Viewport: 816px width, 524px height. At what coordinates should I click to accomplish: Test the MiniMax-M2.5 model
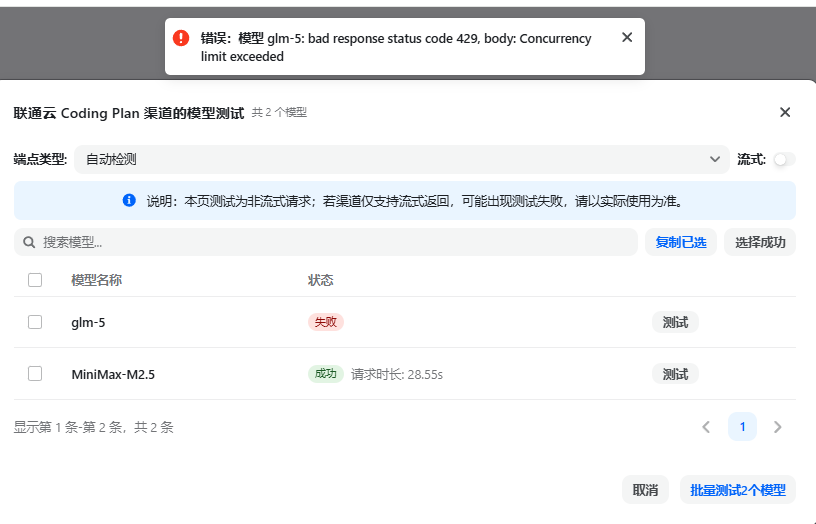(x=675, y=374)
